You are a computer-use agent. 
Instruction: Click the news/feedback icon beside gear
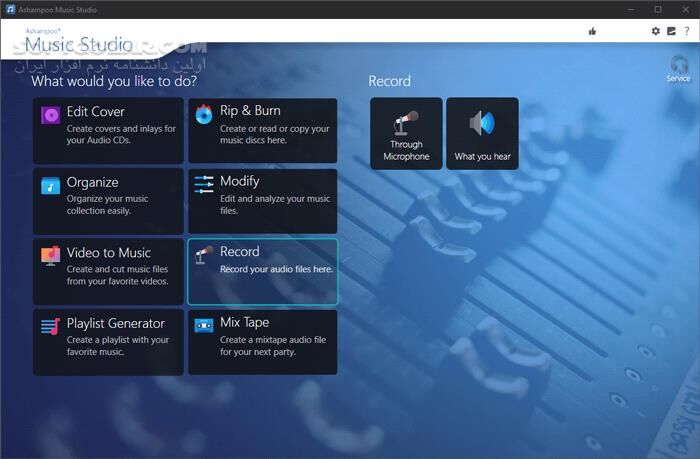(671, 31)
